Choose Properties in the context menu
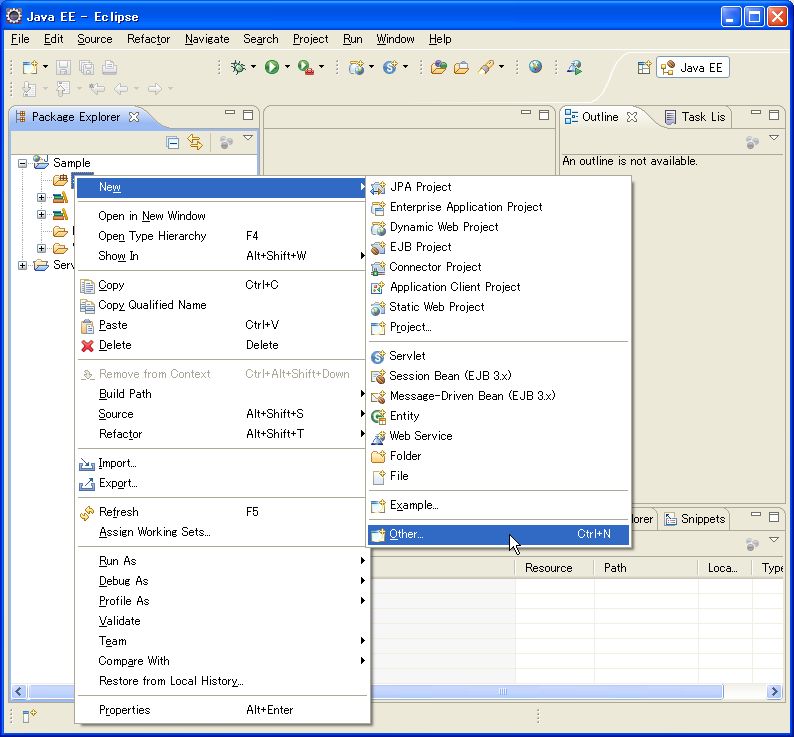The width and height of the screenshot is (794, 737). [x=124, y=710]
